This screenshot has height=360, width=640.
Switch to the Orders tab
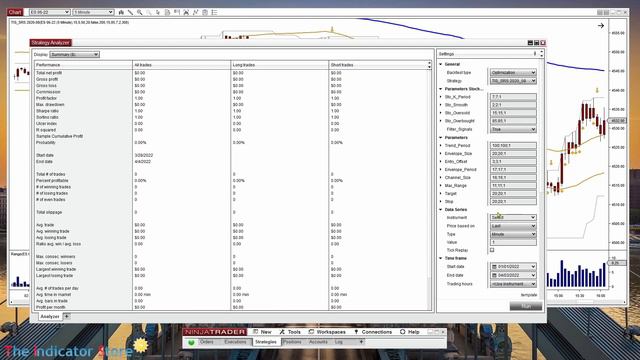pos(207,342)
